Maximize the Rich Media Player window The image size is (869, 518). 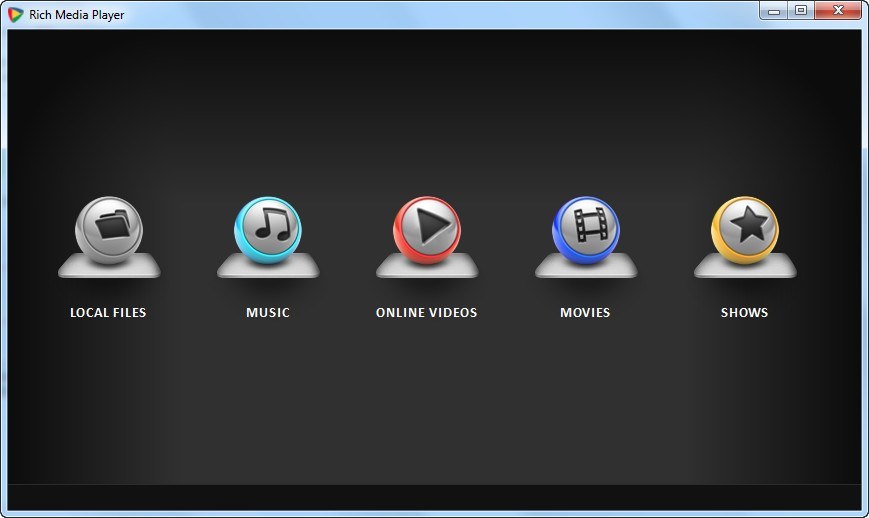coord(801,11)
